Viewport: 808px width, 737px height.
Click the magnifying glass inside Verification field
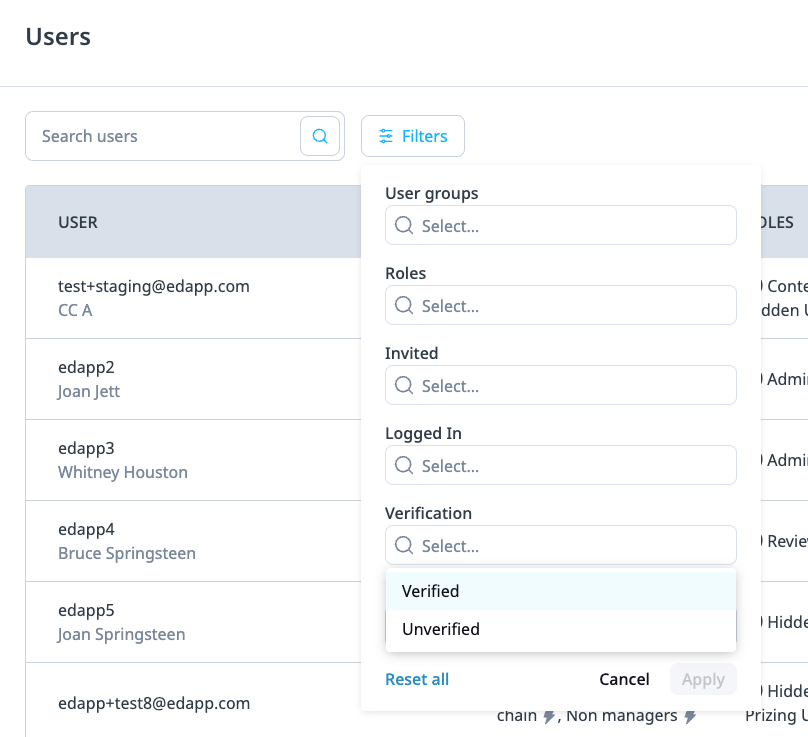click(404, 545)
